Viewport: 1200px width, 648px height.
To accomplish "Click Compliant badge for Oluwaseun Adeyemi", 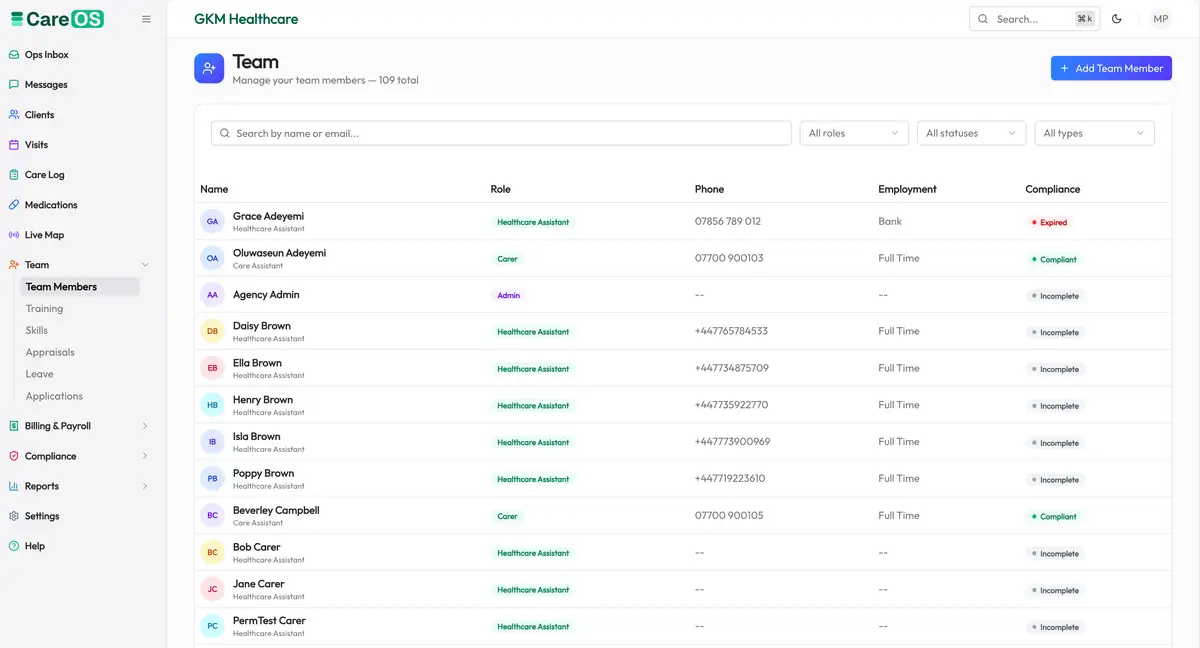I will [x=1054, y=259].
